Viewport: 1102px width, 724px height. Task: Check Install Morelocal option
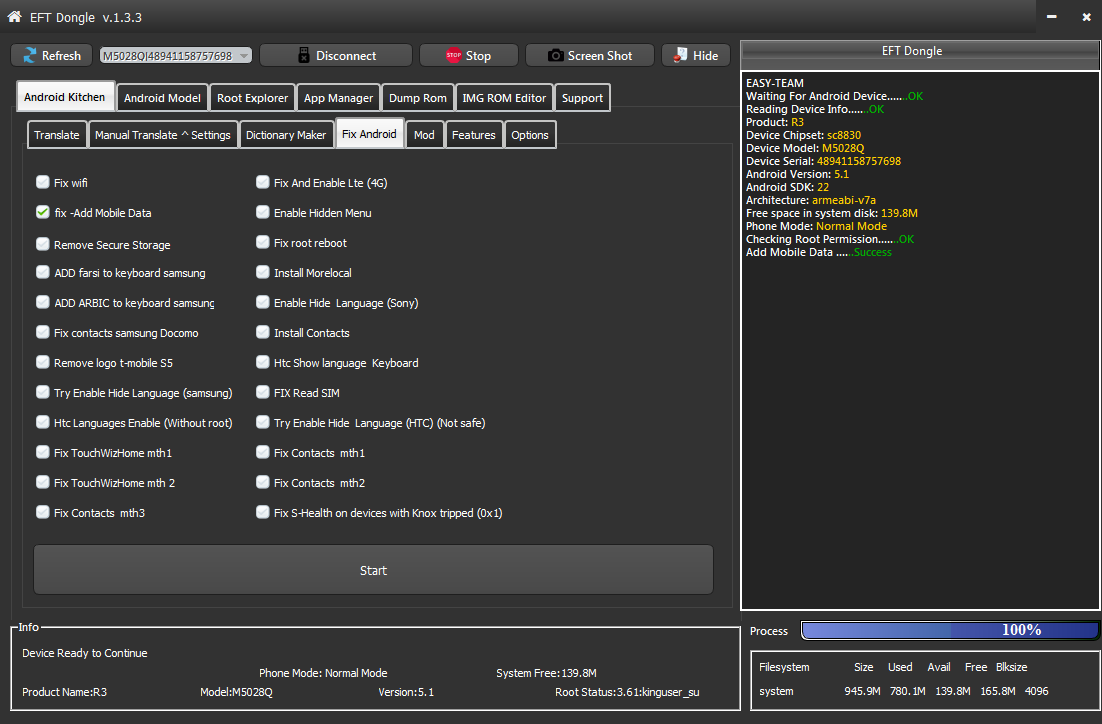pos(263,272)
